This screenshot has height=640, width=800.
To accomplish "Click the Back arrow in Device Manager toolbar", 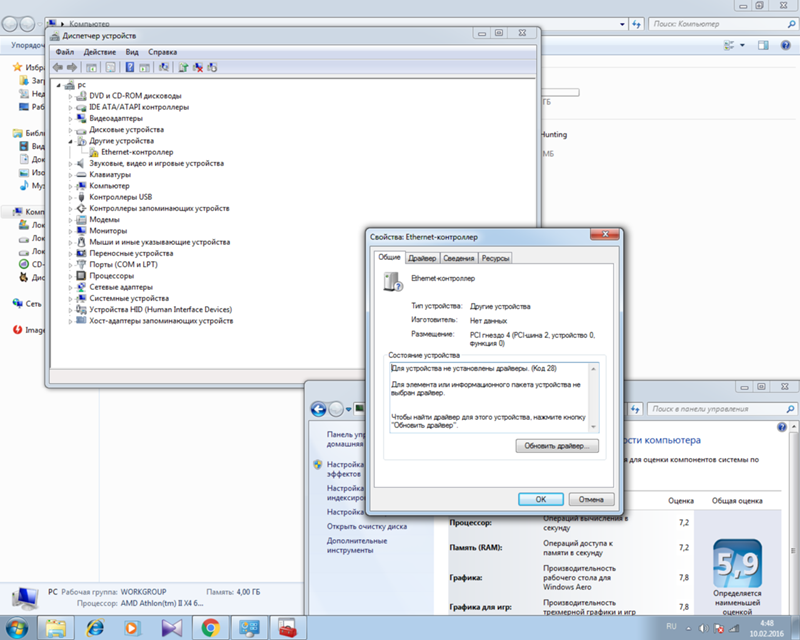I will [x=58, y=67].
